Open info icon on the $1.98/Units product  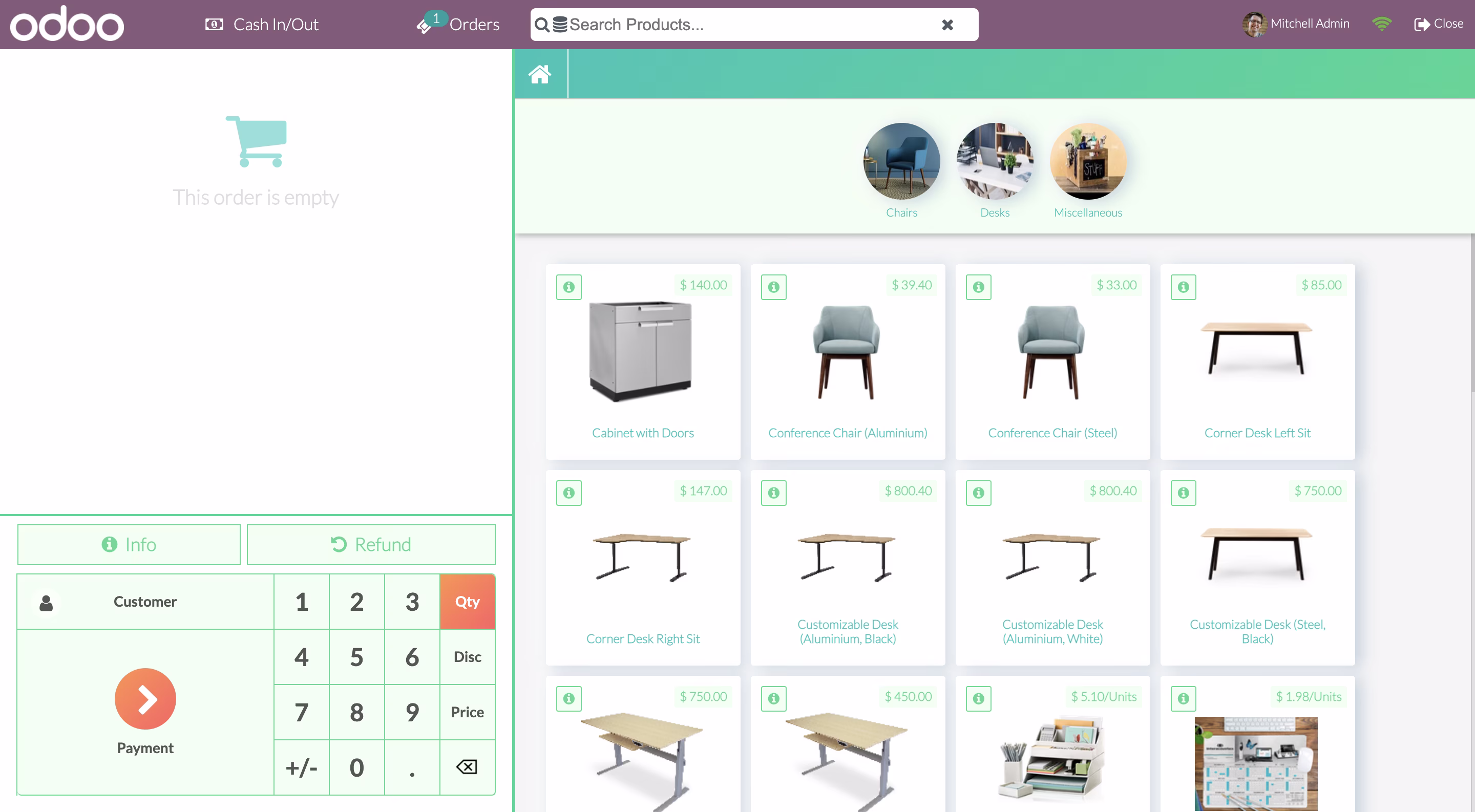point(1184,699)
